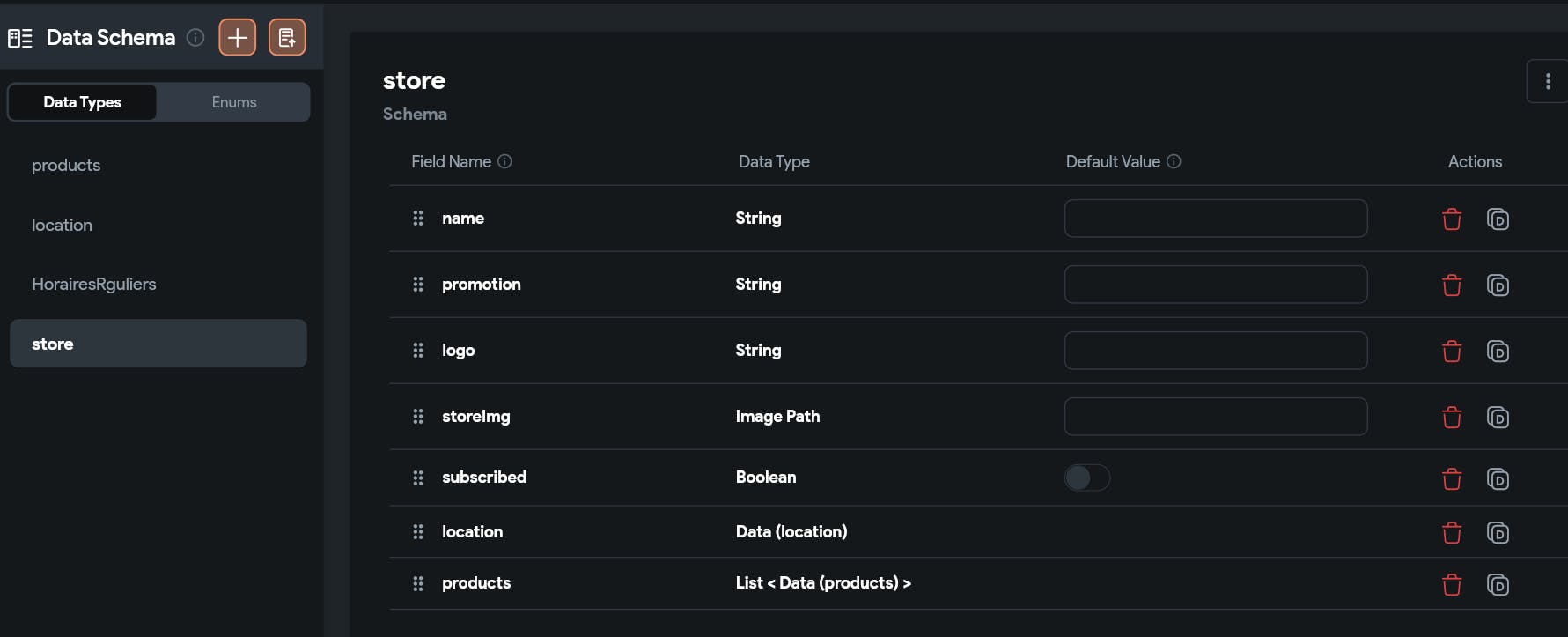
Task: Click the Field Name info icon
Action: [x=504, y=161]
